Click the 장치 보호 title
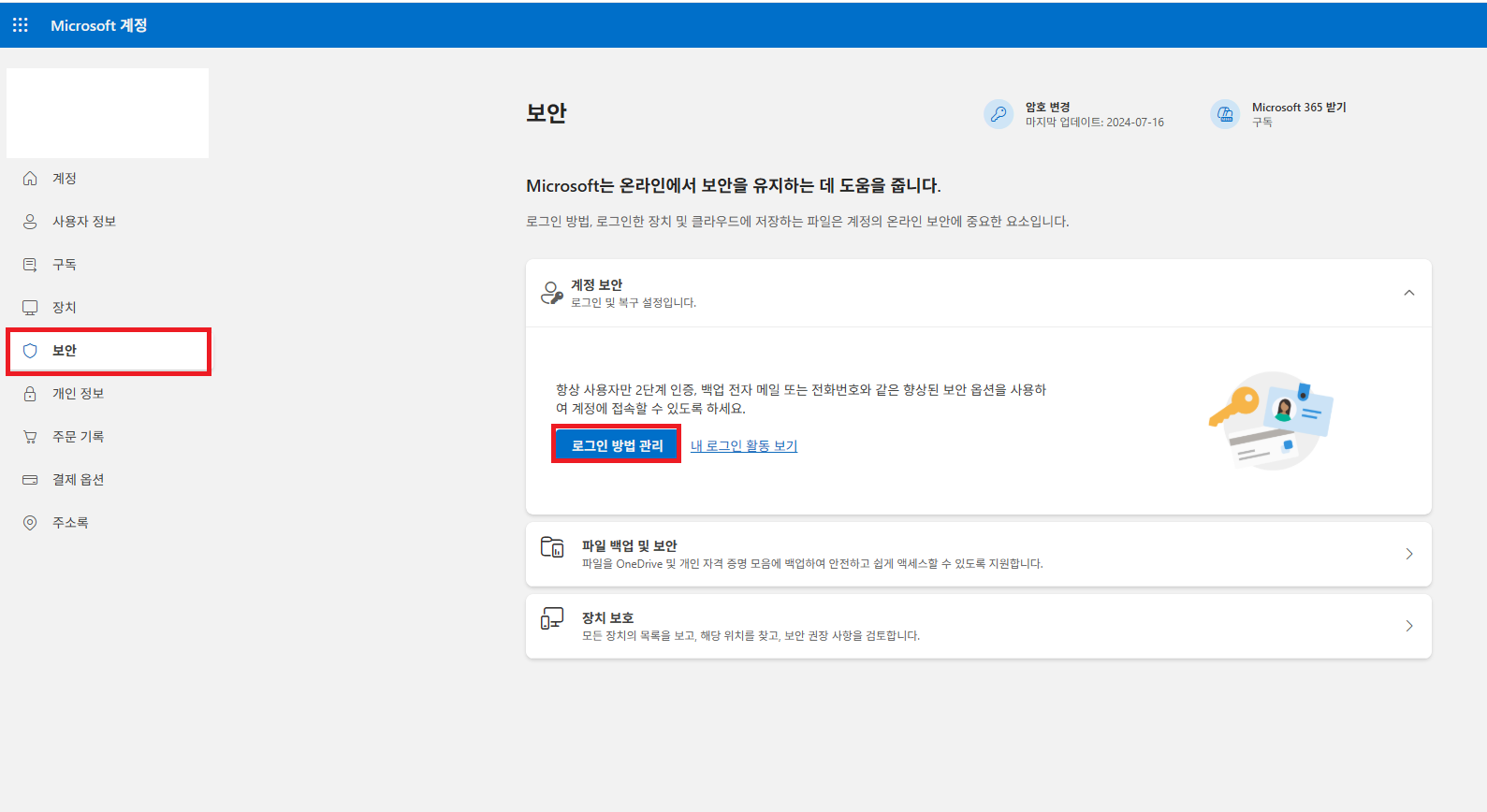 pyautogui.click(x=607, y=617)
